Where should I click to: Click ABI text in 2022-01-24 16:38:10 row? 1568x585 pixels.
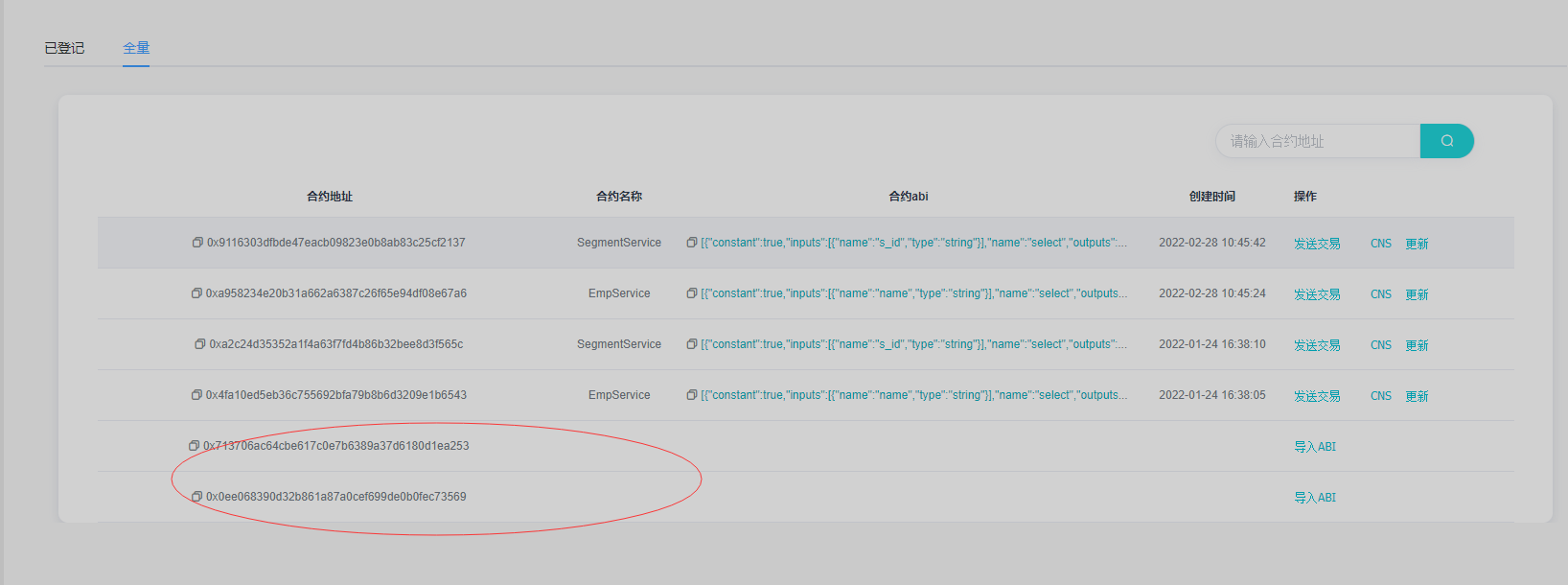(x=914, y=344)
